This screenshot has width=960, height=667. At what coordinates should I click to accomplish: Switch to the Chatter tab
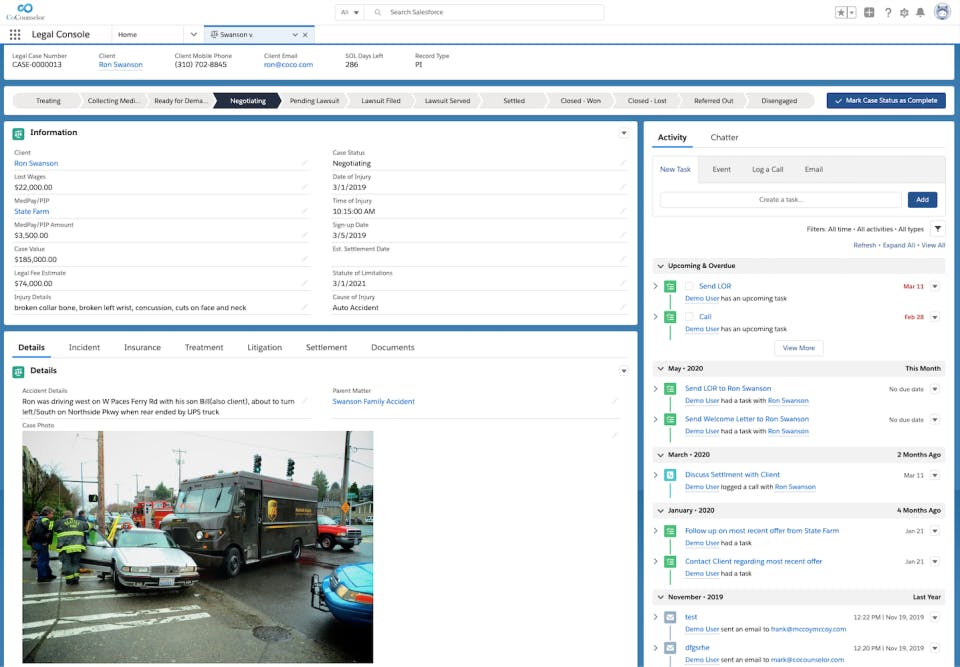coord(724,137)
